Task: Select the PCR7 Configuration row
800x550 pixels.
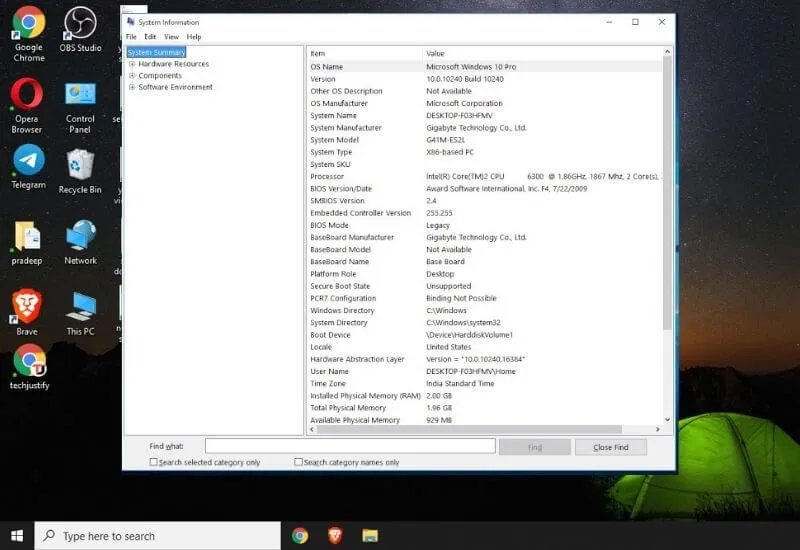Action: 485,298
